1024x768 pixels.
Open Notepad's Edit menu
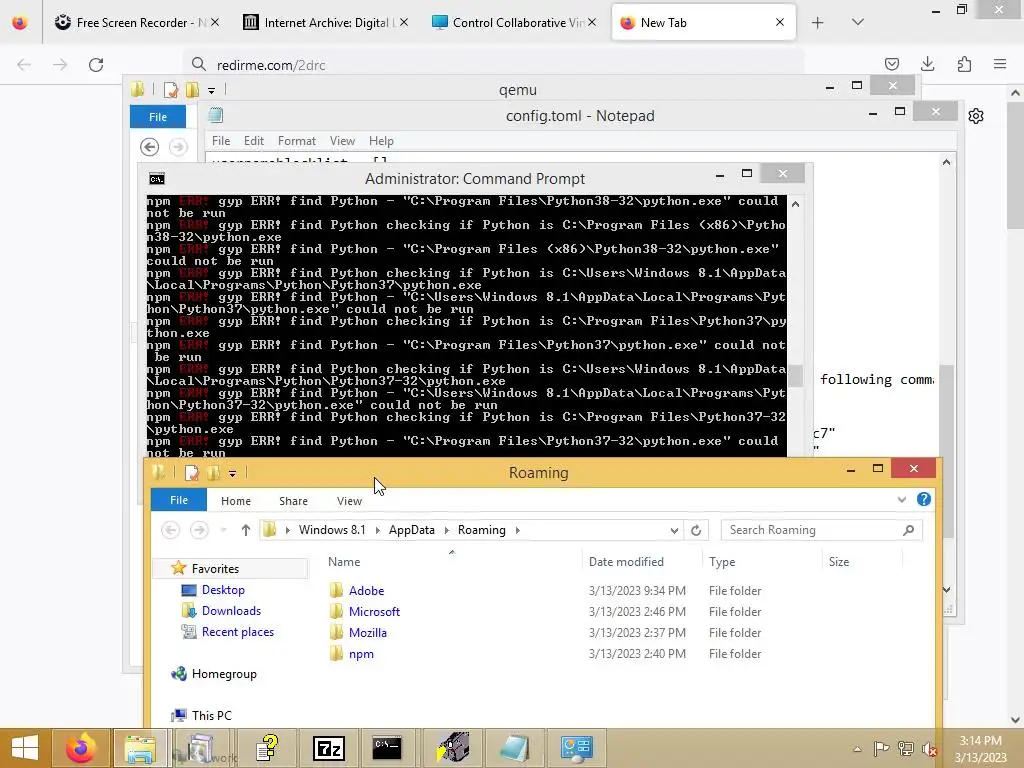253,141
